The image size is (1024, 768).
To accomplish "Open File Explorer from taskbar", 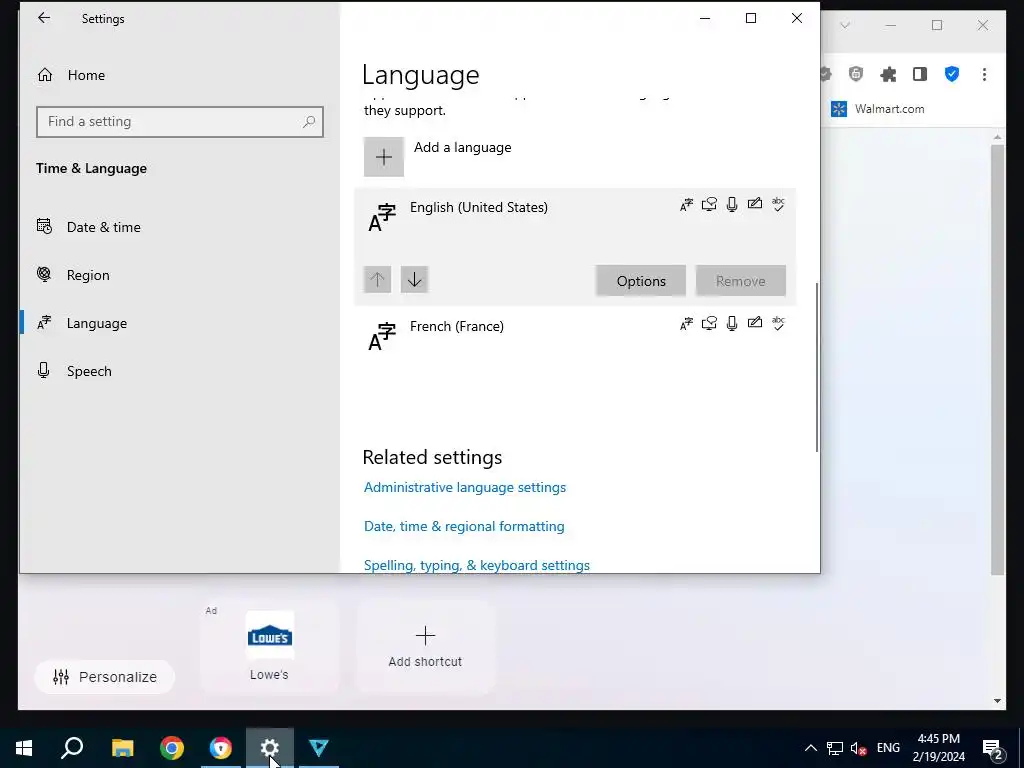I will pyautogui.click(x=122, y=748).
